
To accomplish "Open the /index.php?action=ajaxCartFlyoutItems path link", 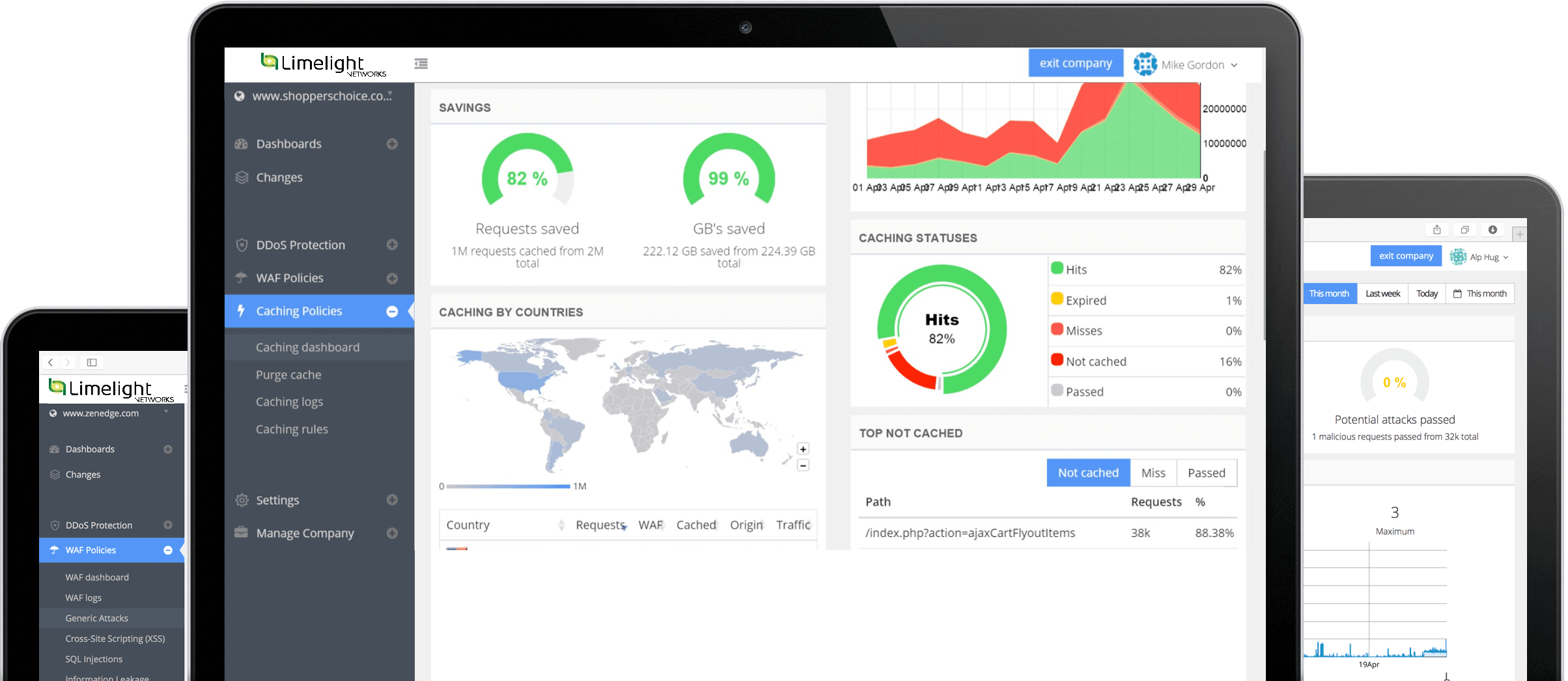I will click(x=970, y=533).
